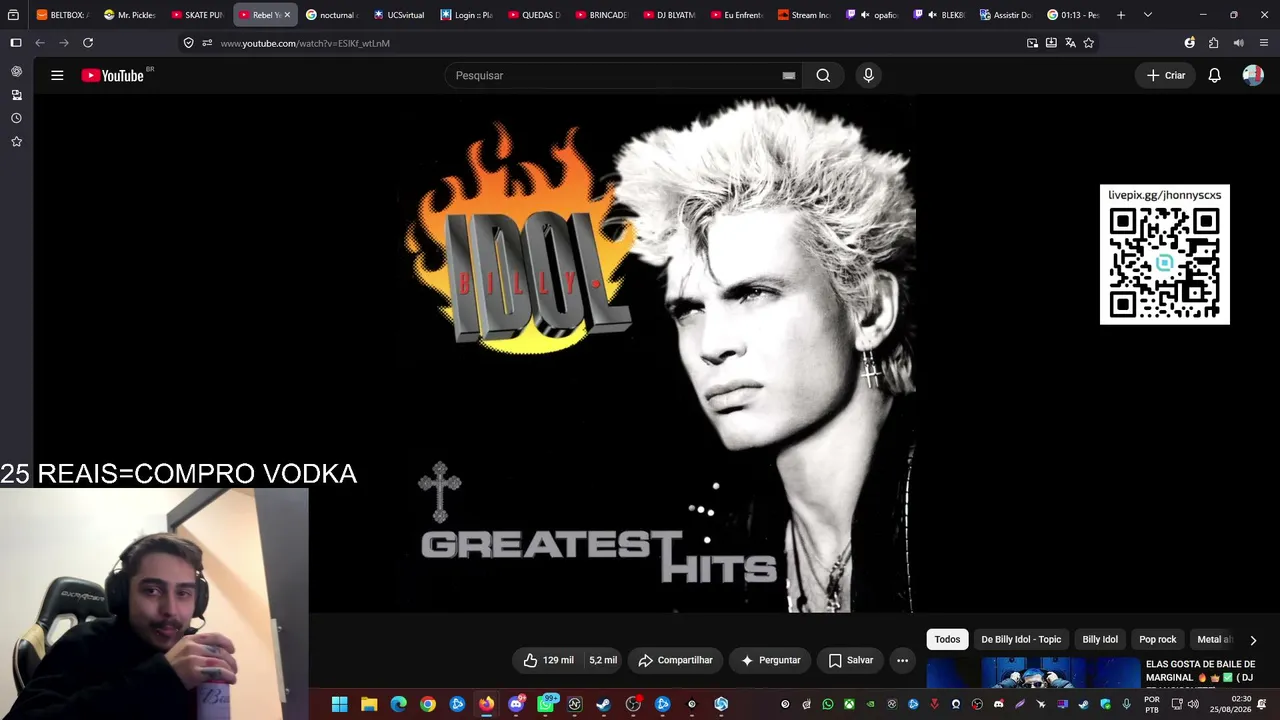
Task: Expand the list all tabs dropdown
Action: point(1148,15)
